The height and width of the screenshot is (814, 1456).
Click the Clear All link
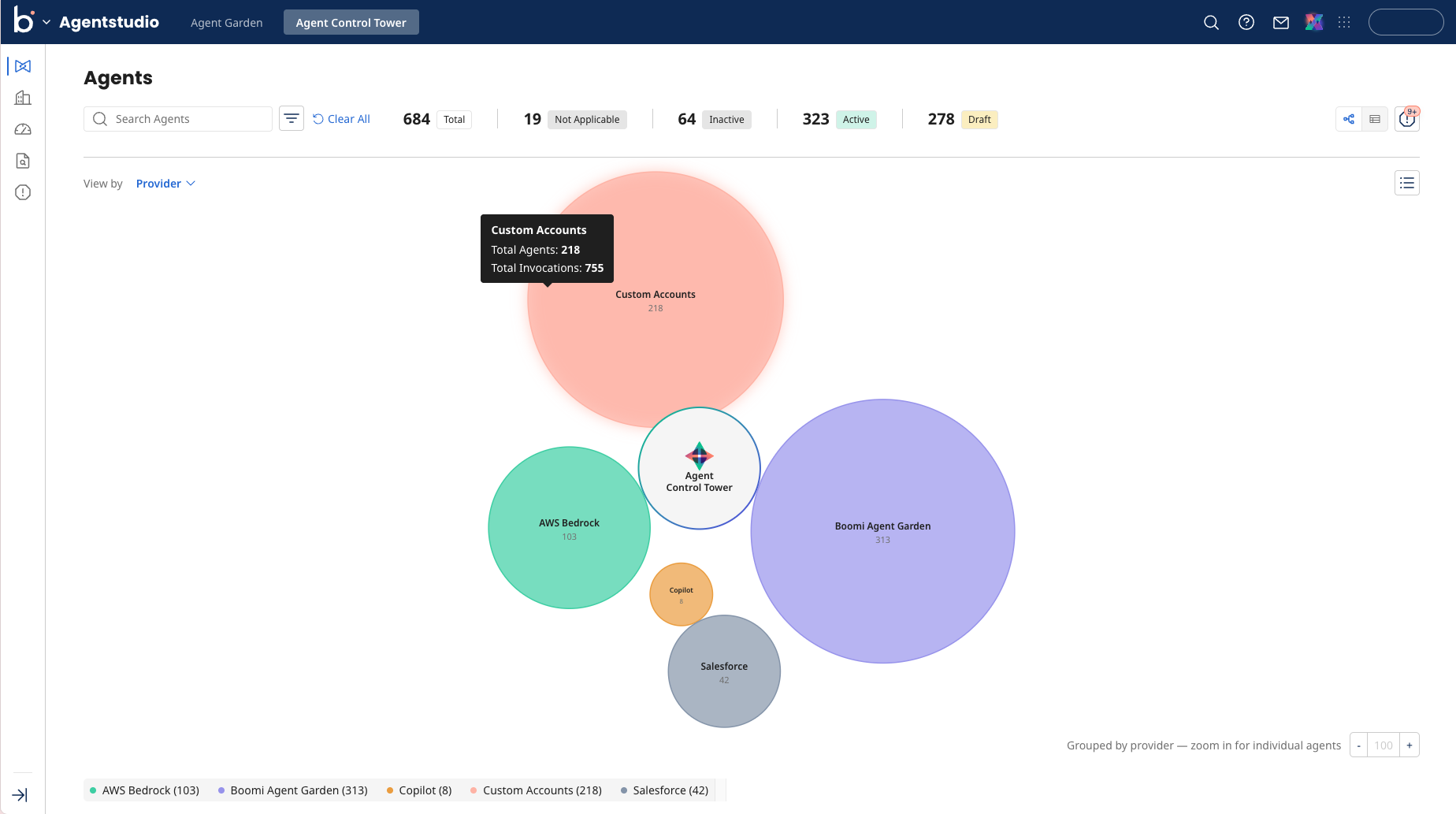point(341,119)
